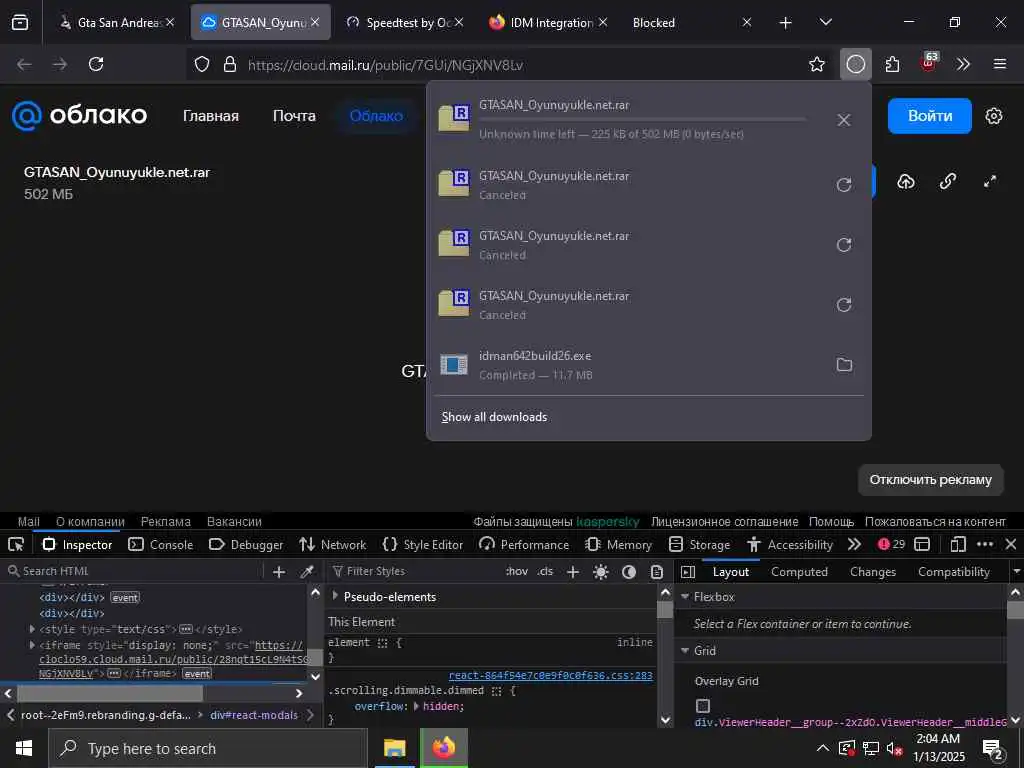Retry the first canceled GTASAN download

844,185
